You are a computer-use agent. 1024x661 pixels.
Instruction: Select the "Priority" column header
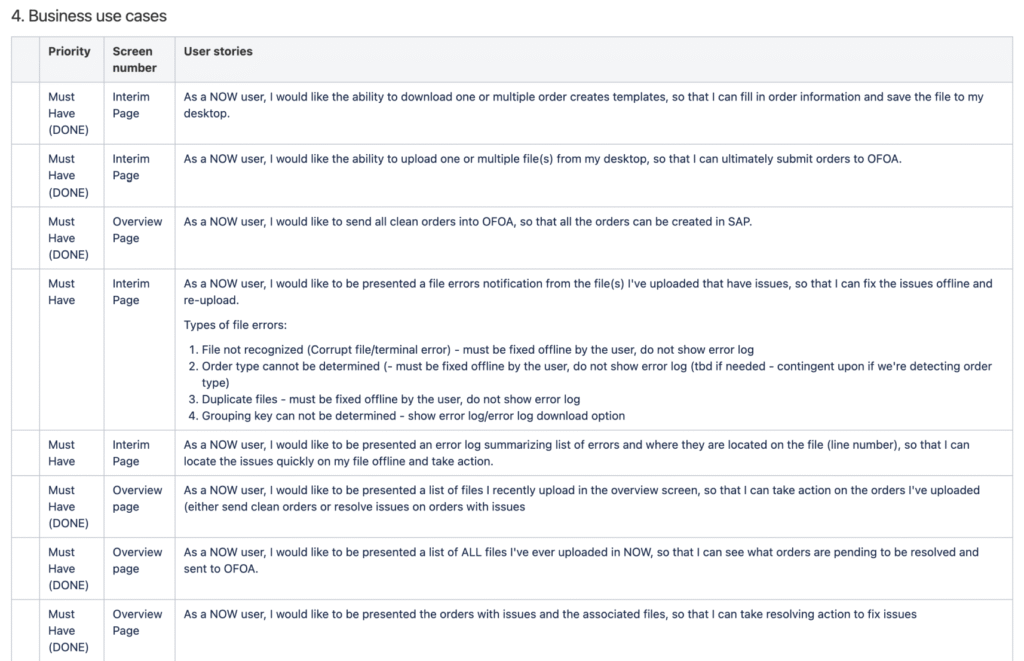coord(69,51)
